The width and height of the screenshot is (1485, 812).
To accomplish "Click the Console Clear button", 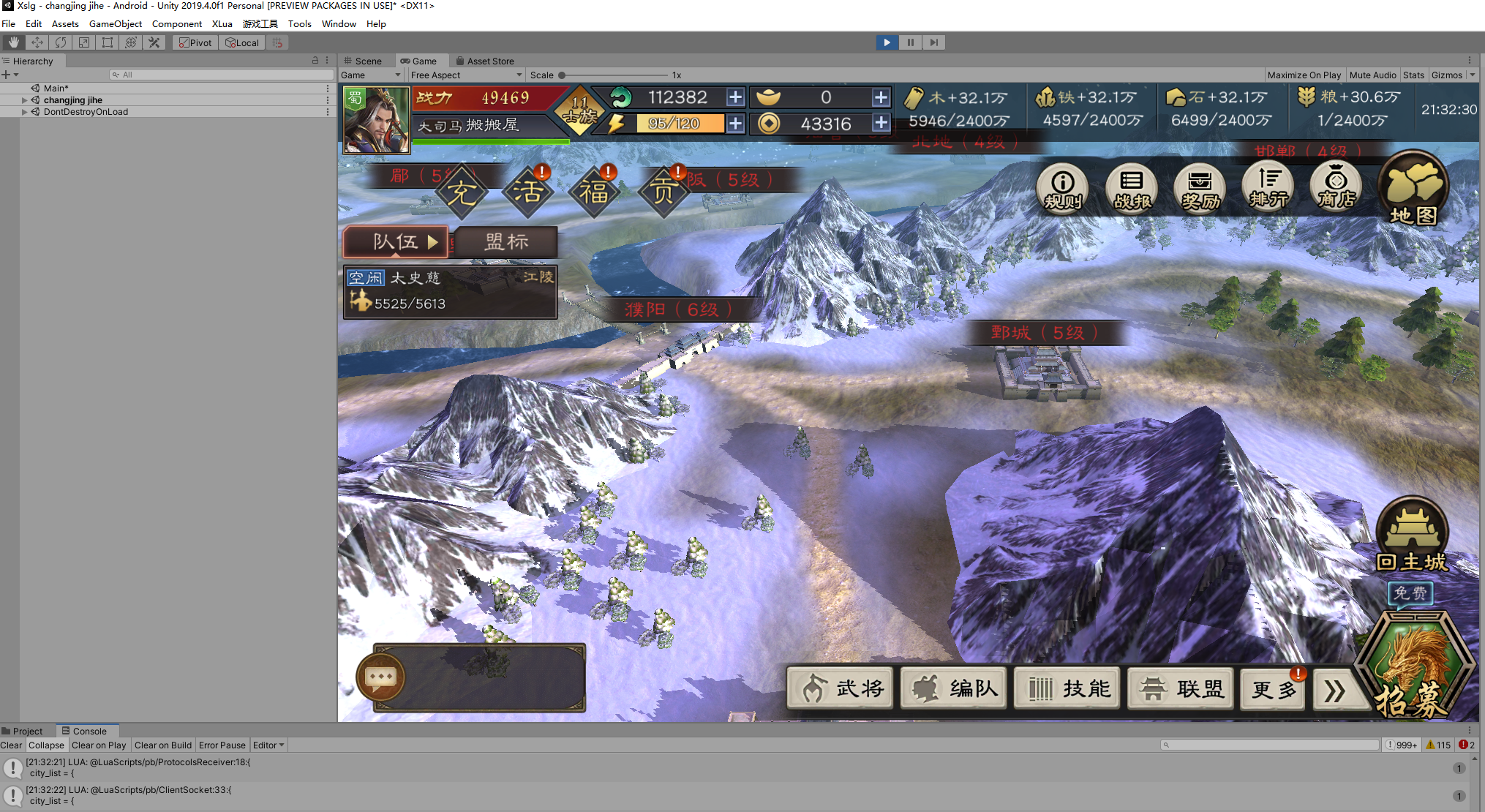I will 11,745.
